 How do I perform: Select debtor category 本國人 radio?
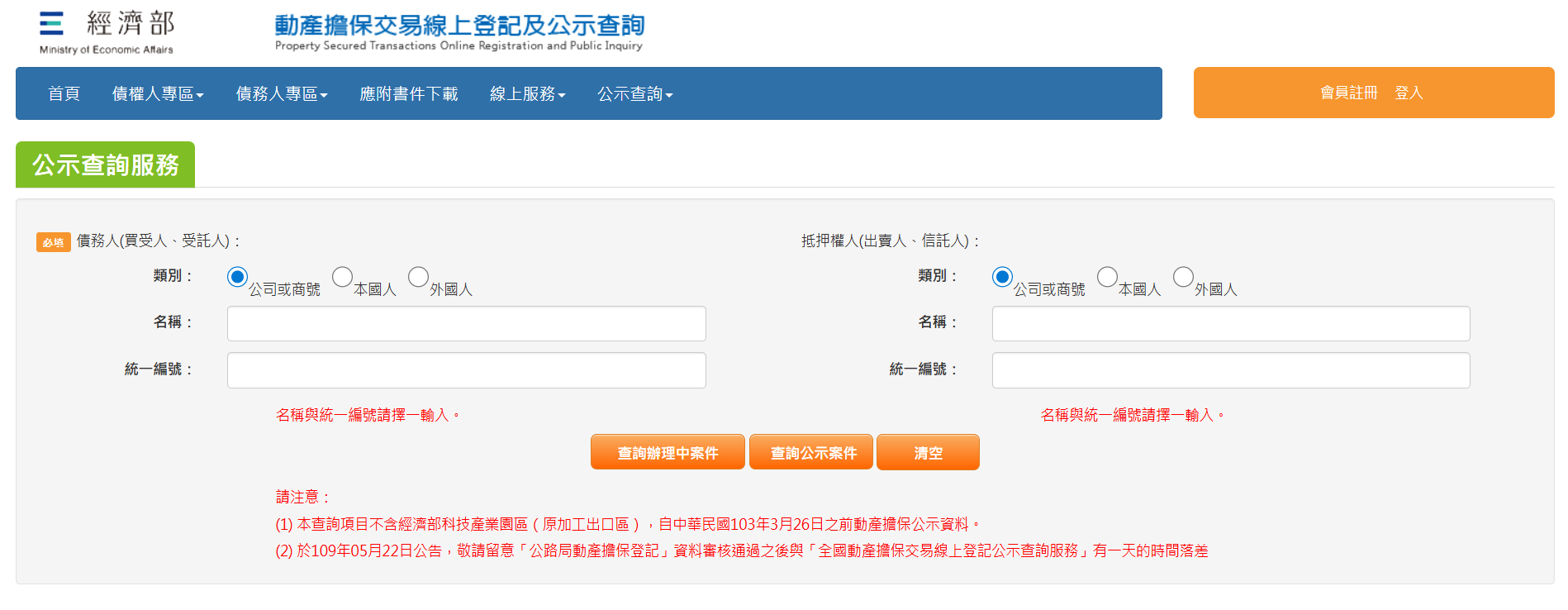click(x=342, y=277)
